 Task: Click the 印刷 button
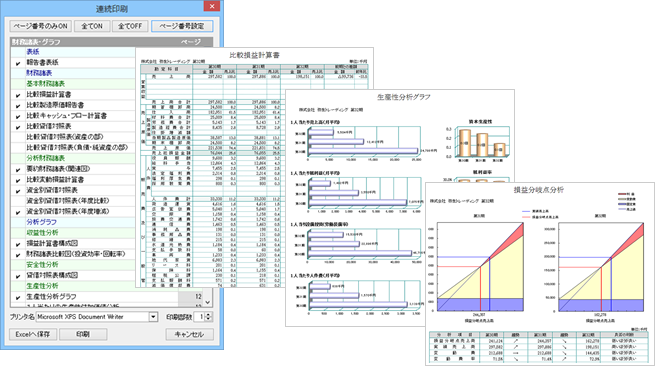(83, 334)
